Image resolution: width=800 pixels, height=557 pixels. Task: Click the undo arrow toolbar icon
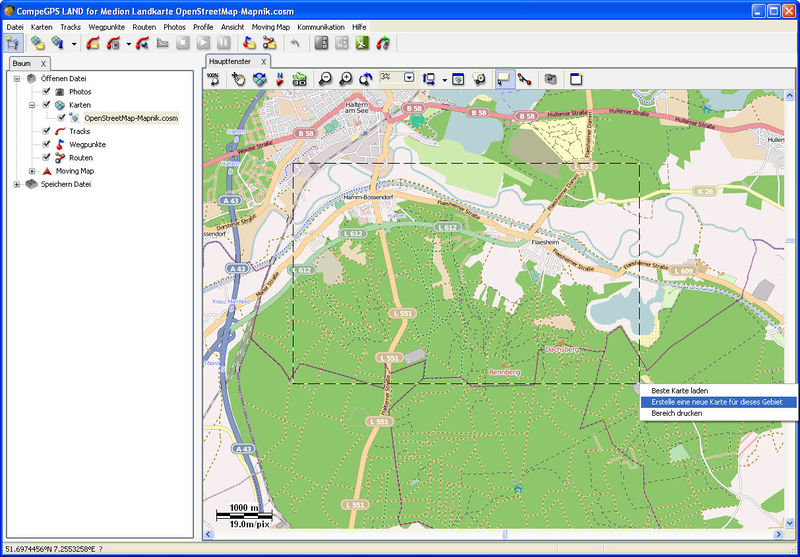coord(294,43)
